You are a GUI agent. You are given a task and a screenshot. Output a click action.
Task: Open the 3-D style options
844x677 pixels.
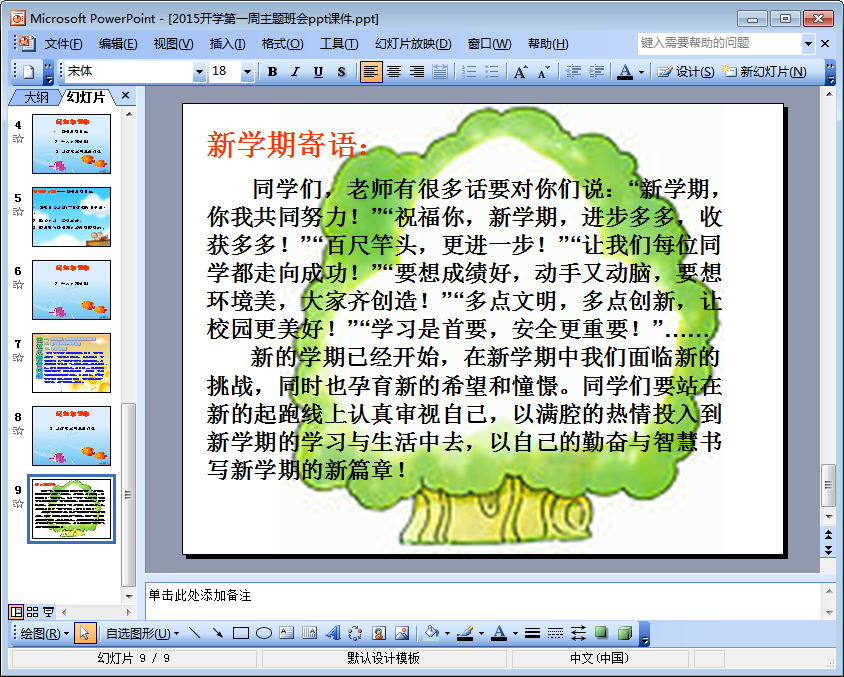click(625, 633)
